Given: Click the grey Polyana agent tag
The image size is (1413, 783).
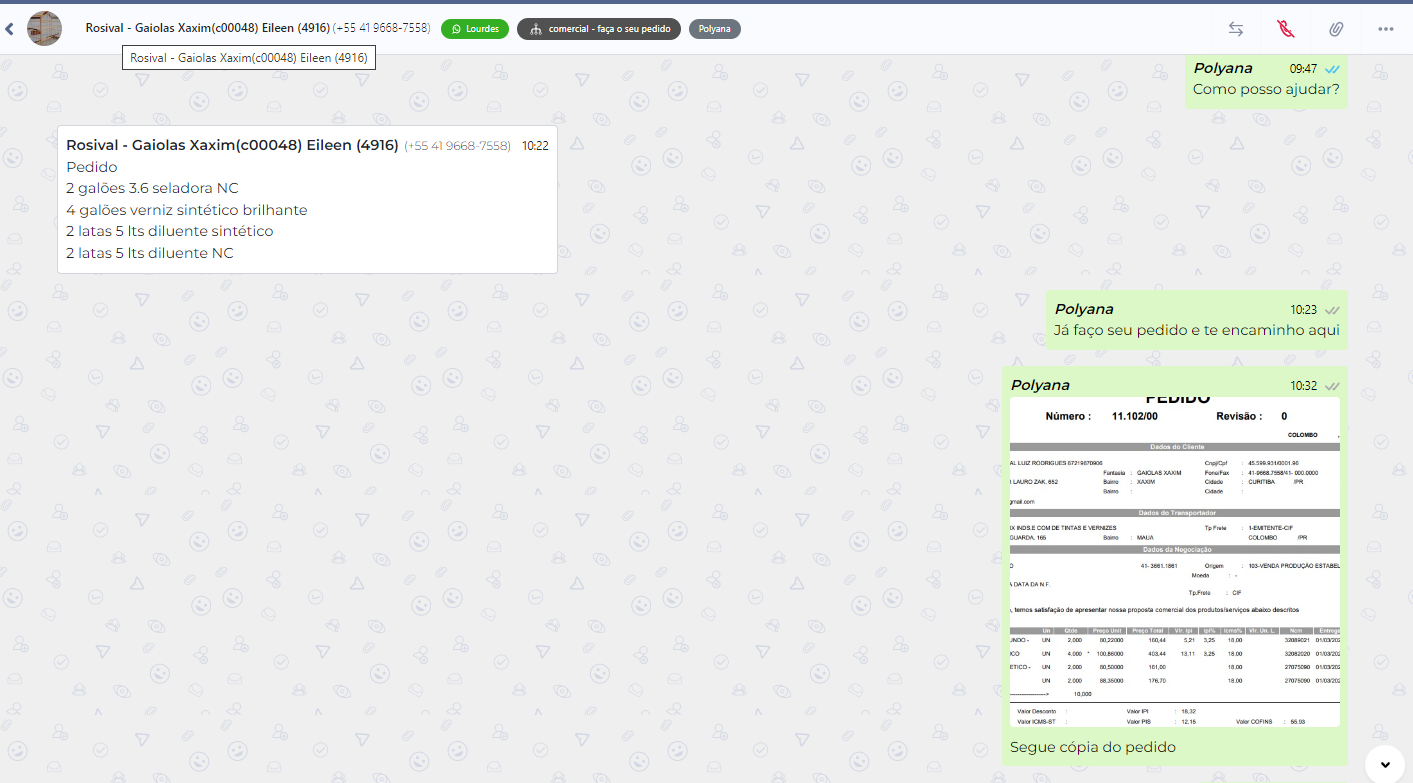Looking at the screenshot, I should [x=714, y=29].
